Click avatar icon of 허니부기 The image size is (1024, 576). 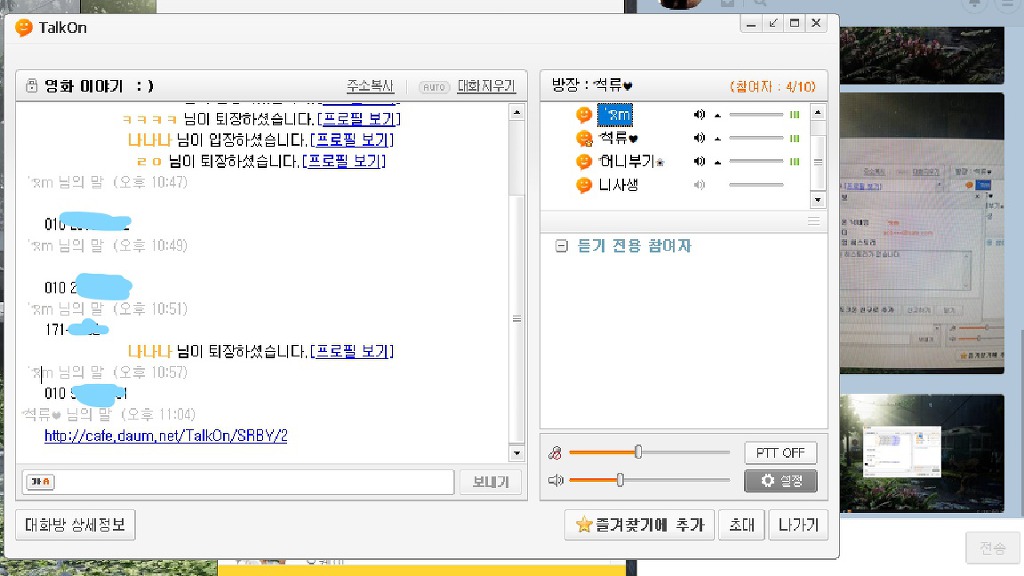584,161
